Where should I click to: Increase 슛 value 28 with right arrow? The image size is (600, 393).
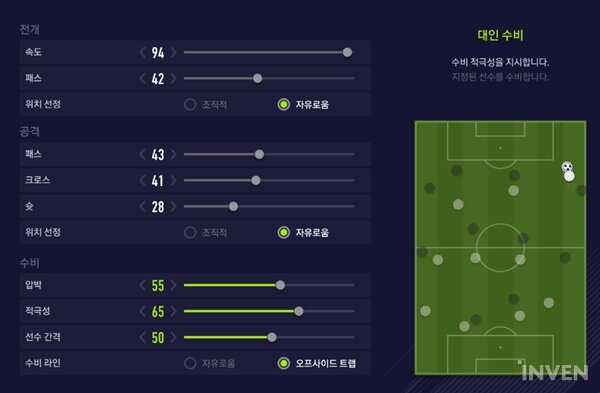click(173, 207)
